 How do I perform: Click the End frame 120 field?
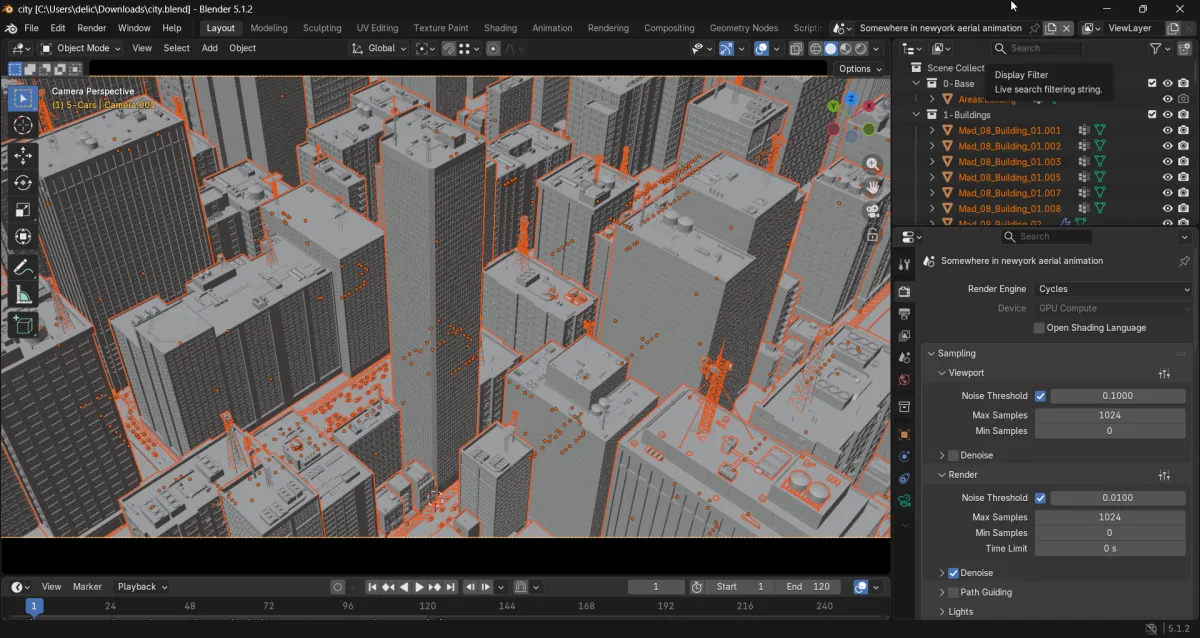tap(807, 587)
